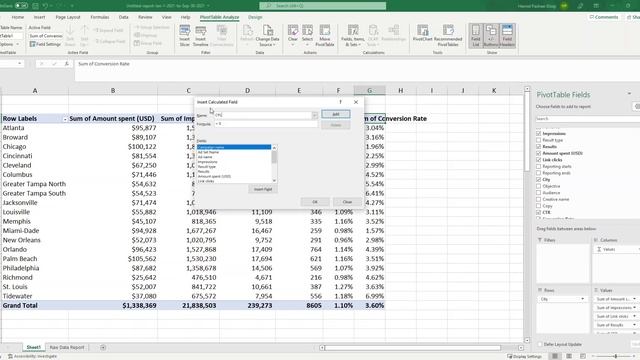This screenshot has width=640, height=360.
Task: Toggle the +/- Buttons icon
Action: click(x=491, y=36)
